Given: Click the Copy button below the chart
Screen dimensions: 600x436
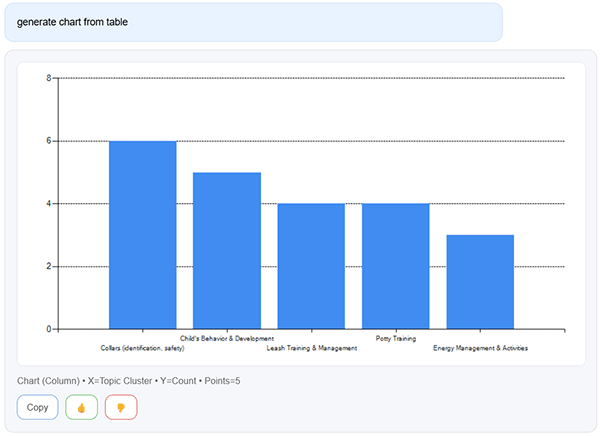Looking at the screenshot, I should point(38,407).
